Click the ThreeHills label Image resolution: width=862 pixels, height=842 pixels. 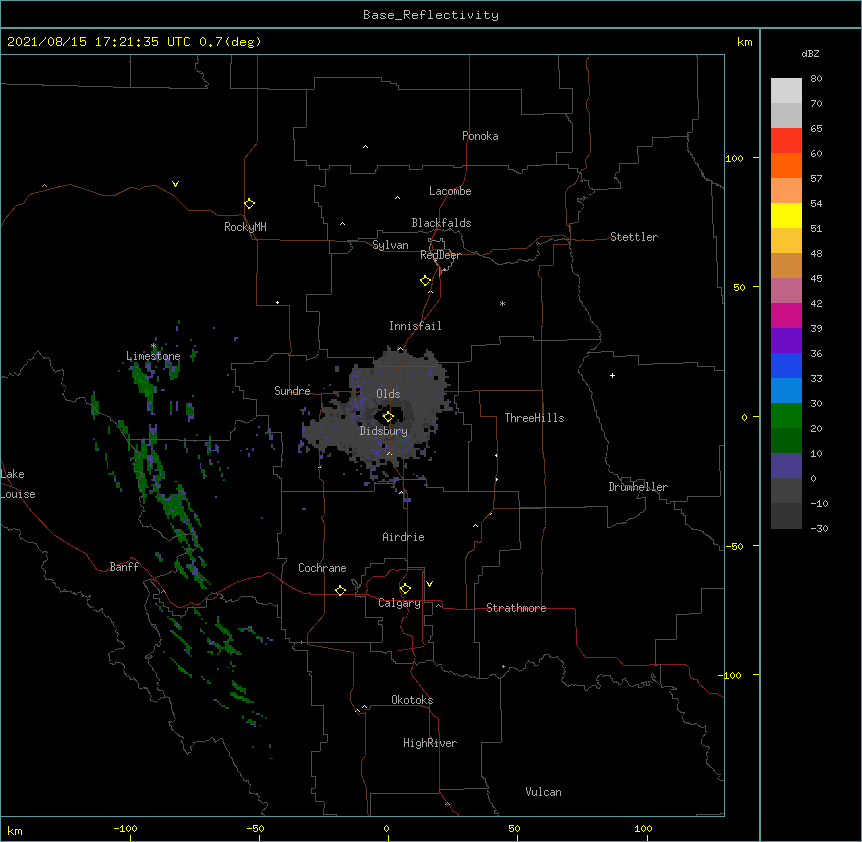[x=534, y=418]
